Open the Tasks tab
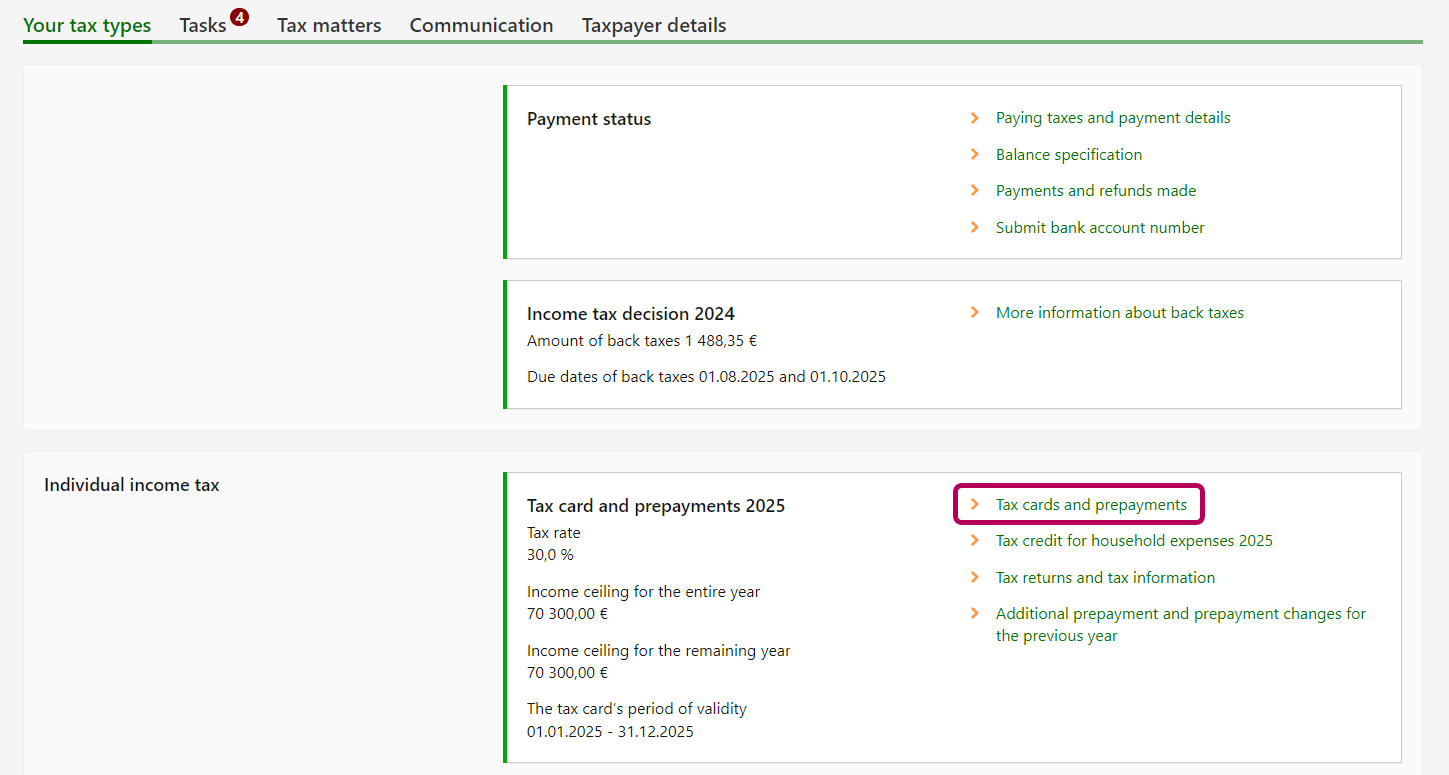1449x775 pixels. [203, 26]
